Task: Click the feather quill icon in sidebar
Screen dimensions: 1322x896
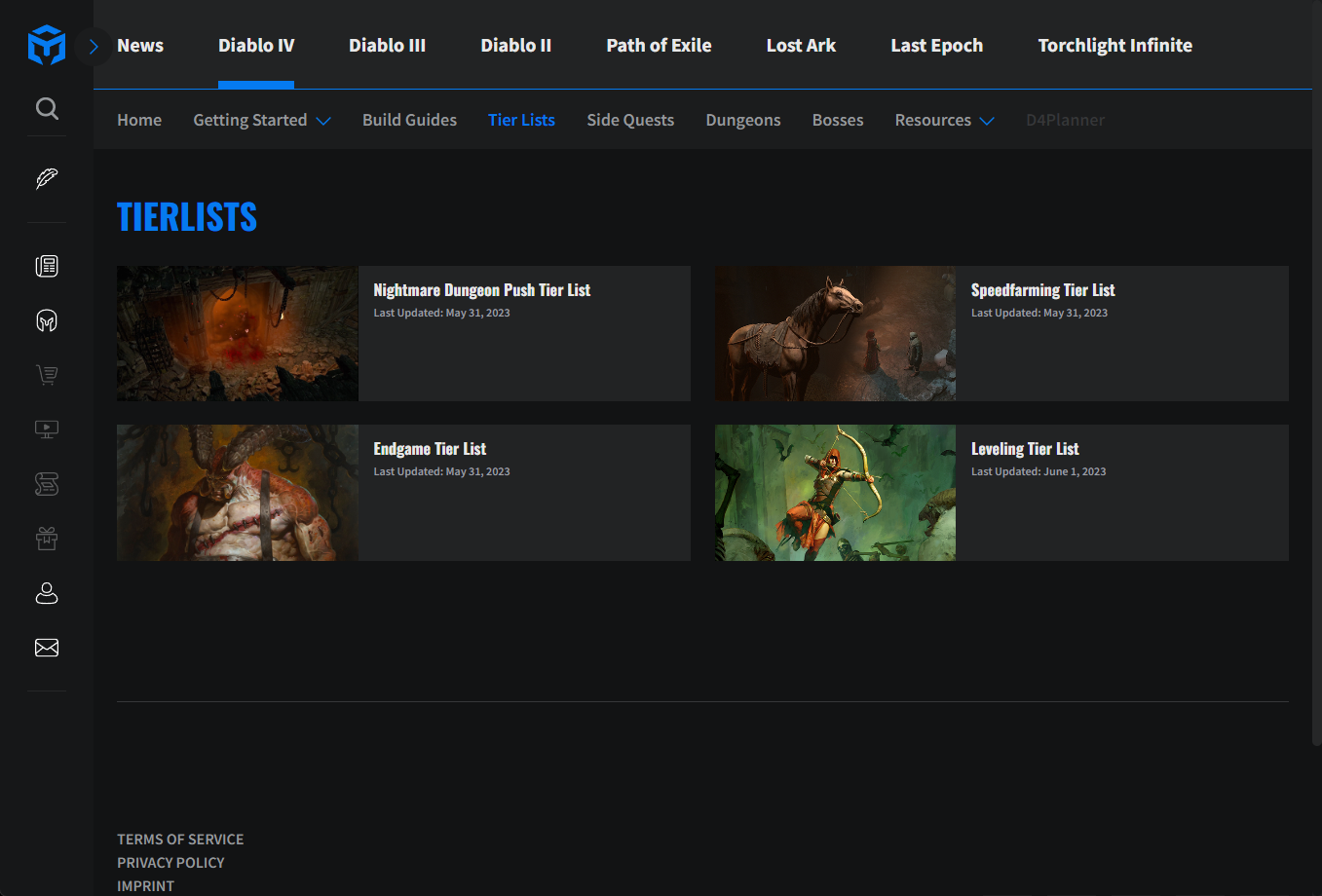Action: click(x=47, y=178)
